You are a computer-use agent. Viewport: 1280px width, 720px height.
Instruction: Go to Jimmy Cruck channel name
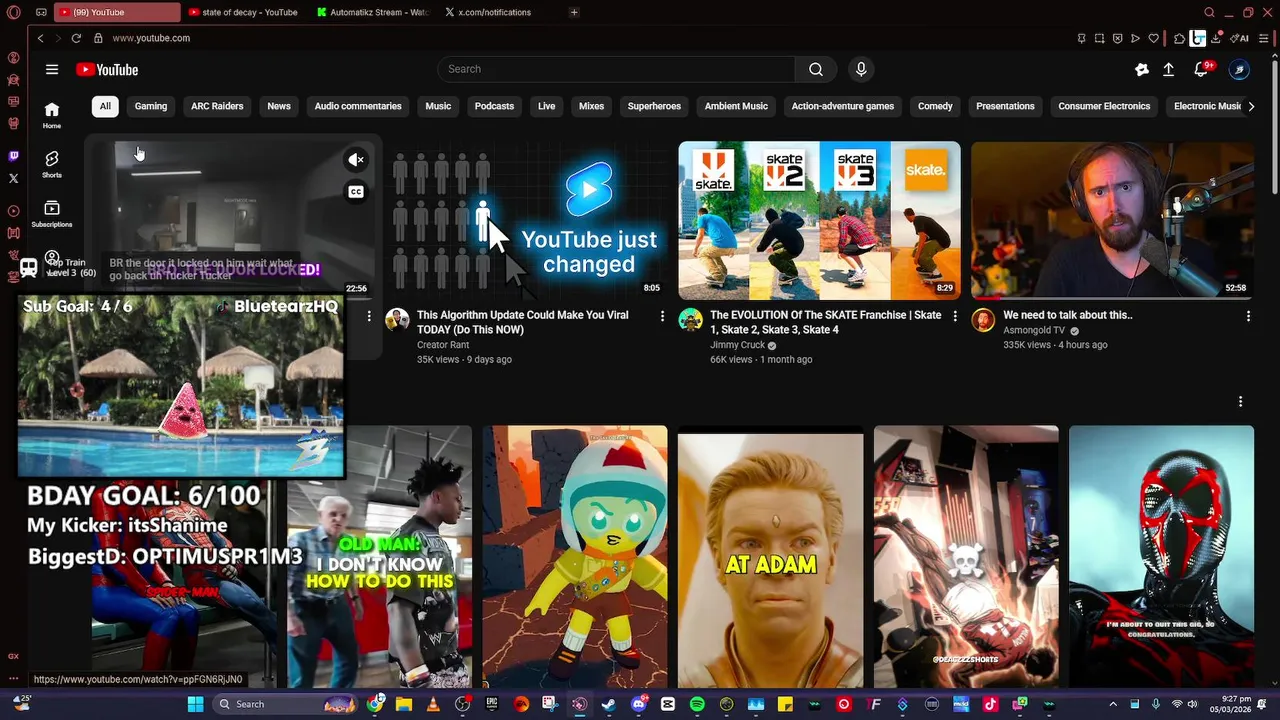pos(737,345)
